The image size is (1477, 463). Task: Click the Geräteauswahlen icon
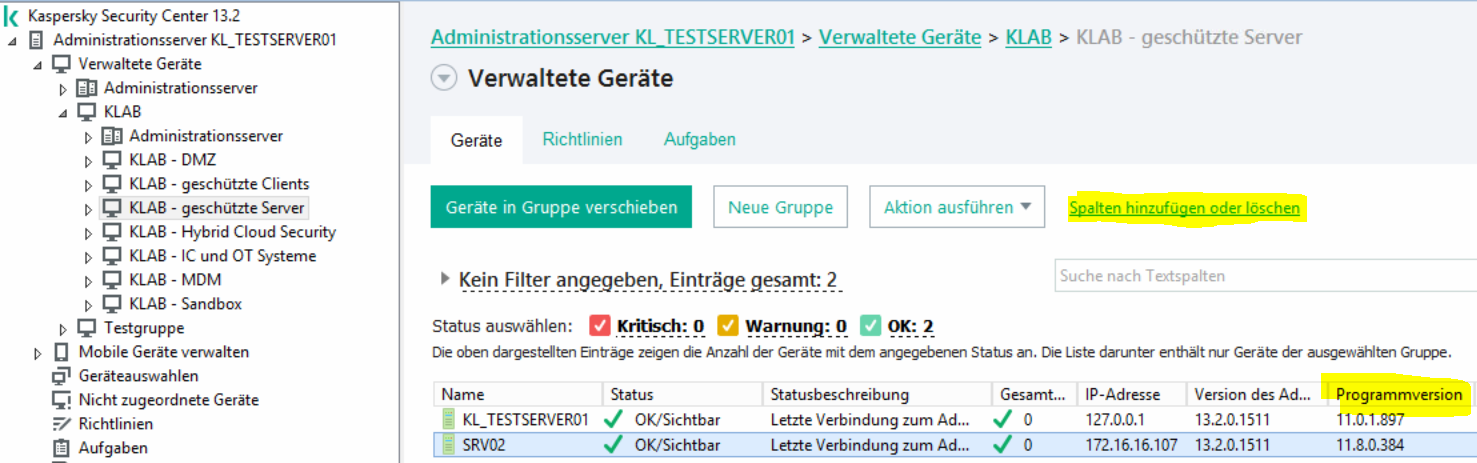[x=62, y=376]
